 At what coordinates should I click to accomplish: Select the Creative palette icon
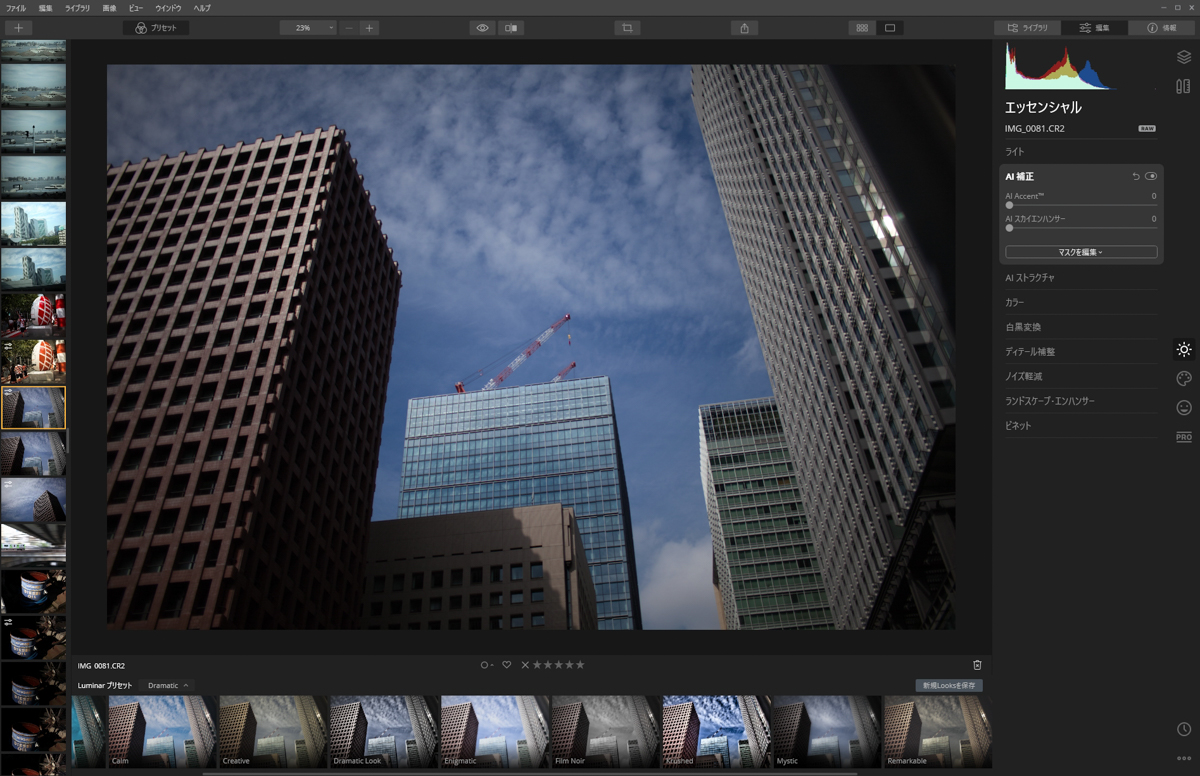1184,378
